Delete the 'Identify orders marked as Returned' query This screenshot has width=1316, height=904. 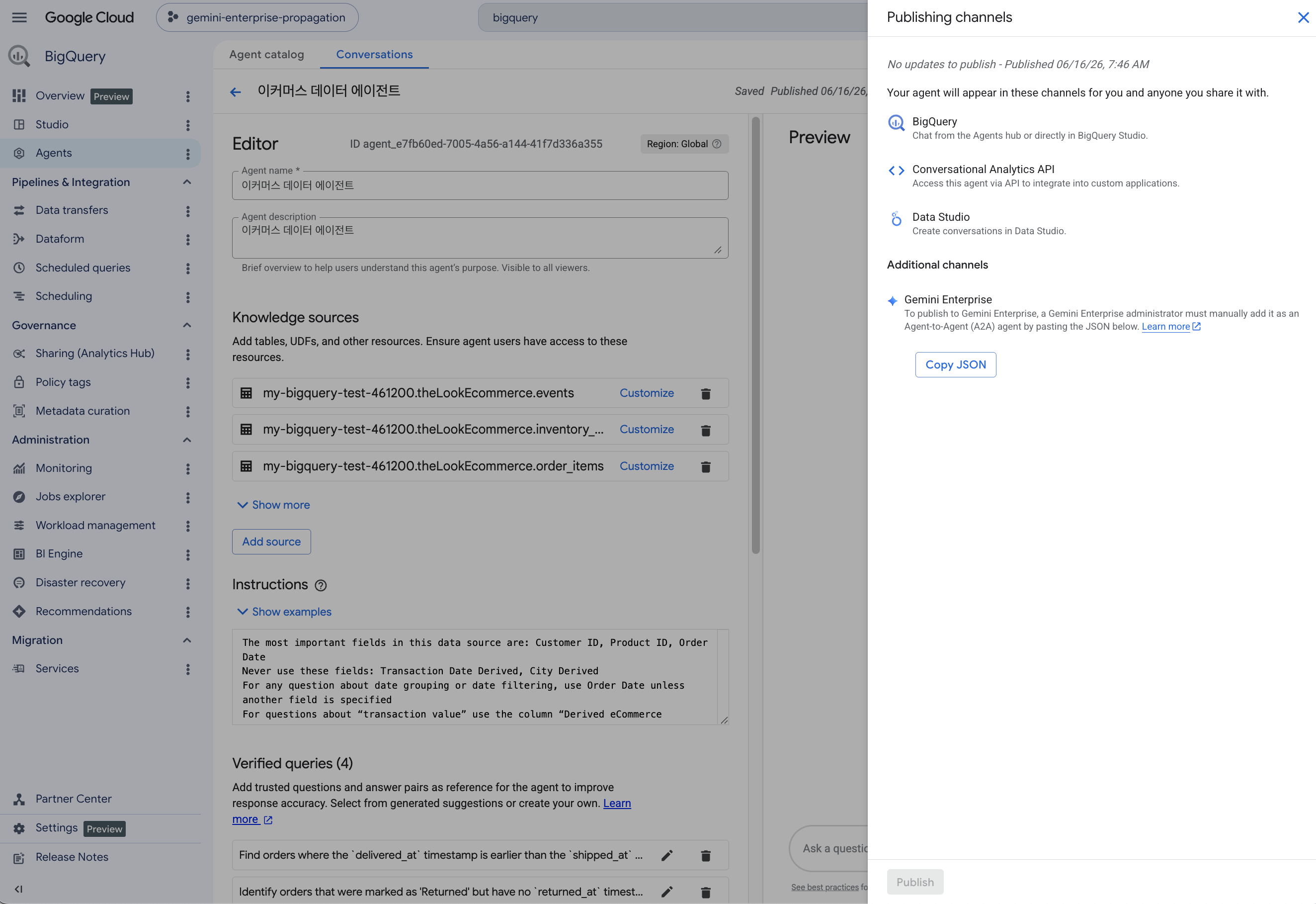(x=706, y=893)
